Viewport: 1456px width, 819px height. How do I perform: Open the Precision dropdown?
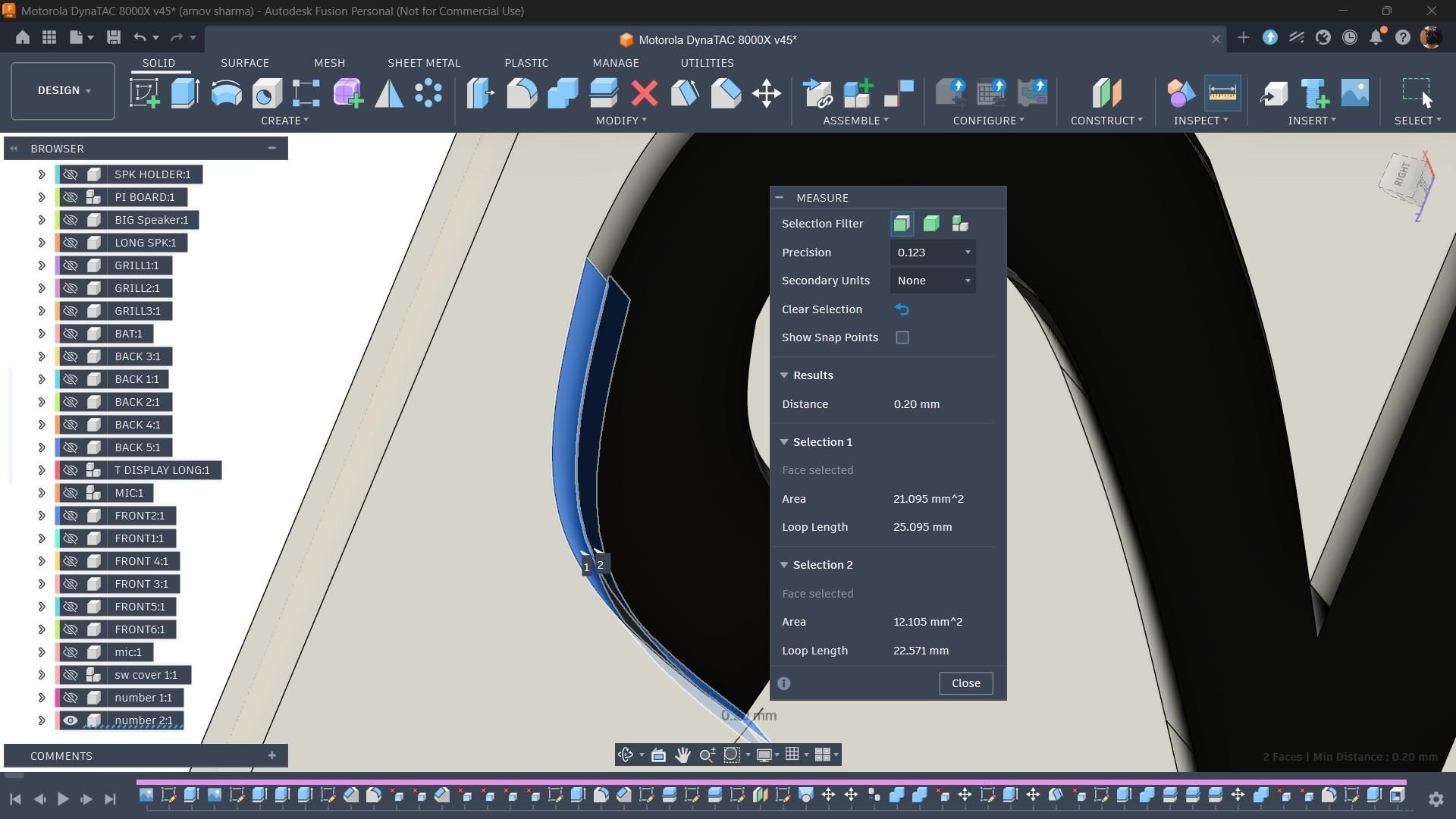933,253
